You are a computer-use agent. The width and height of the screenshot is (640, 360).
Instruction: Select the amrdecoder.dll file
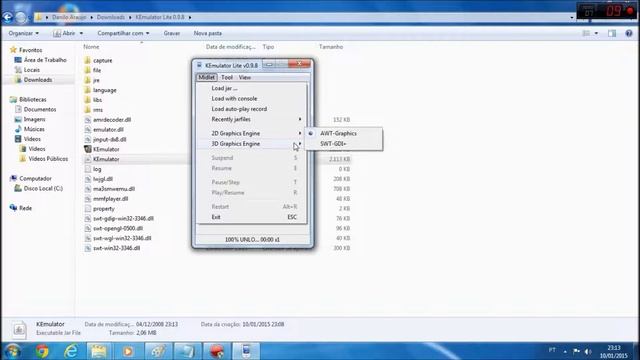[111, 120]
